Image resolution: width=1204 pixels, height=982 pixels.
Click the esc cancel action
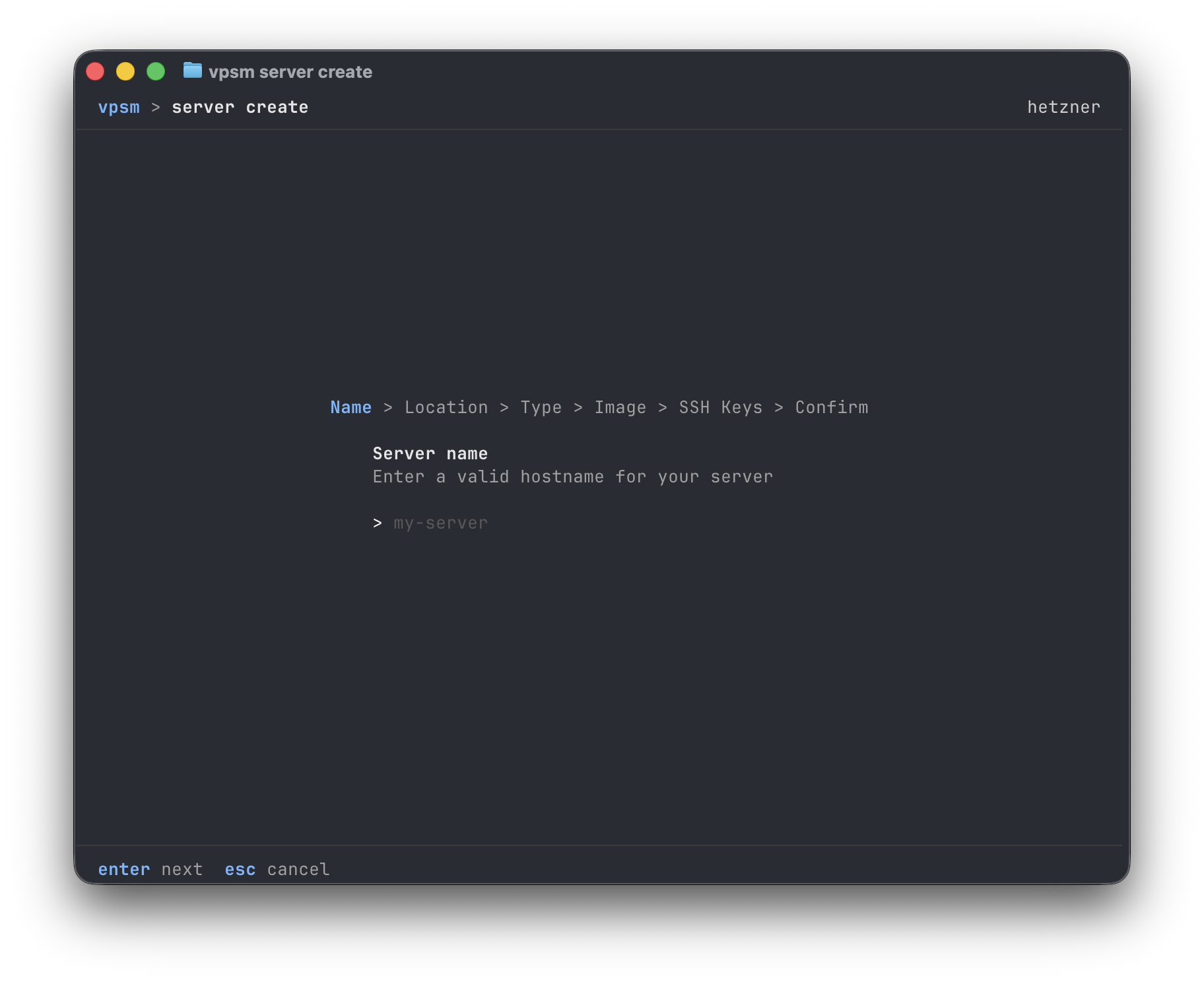coord(277,869)
